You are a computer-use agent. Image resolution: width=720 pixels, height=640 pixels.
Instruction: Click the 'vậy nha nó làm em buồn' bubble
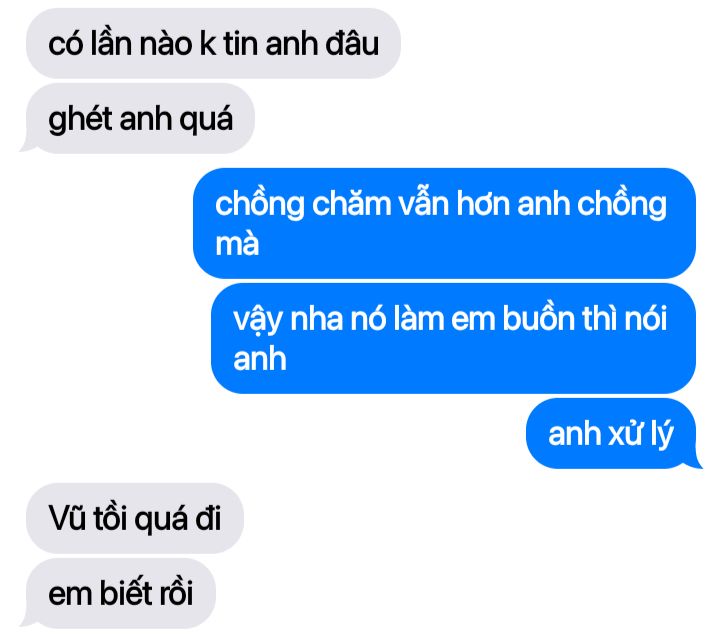coord(453,338)
